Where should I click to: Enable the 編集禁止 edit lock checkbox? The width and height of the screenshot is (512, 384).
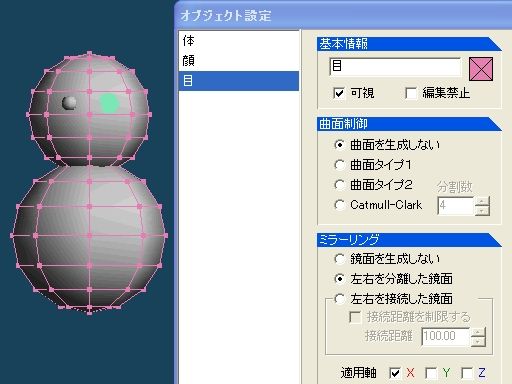pyautogui.click(x=411, y=93)
